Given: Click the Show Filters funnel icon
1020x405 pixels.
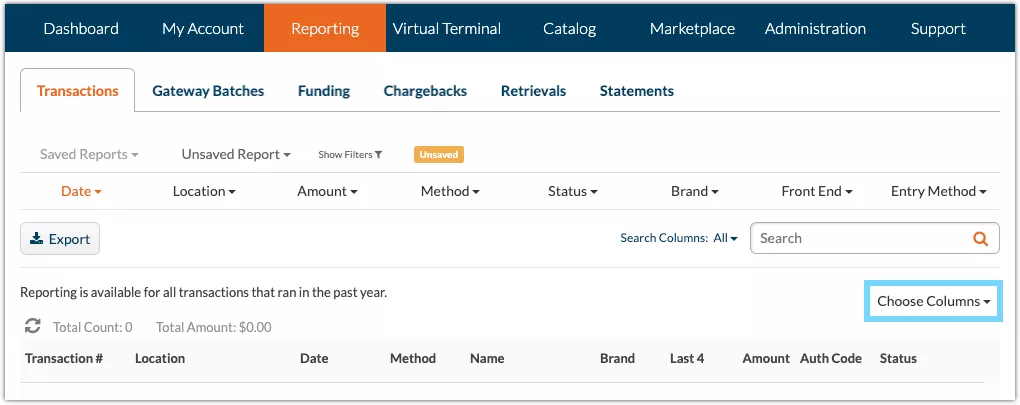Looking at the screenshot, I should click(x=379, y=155).
